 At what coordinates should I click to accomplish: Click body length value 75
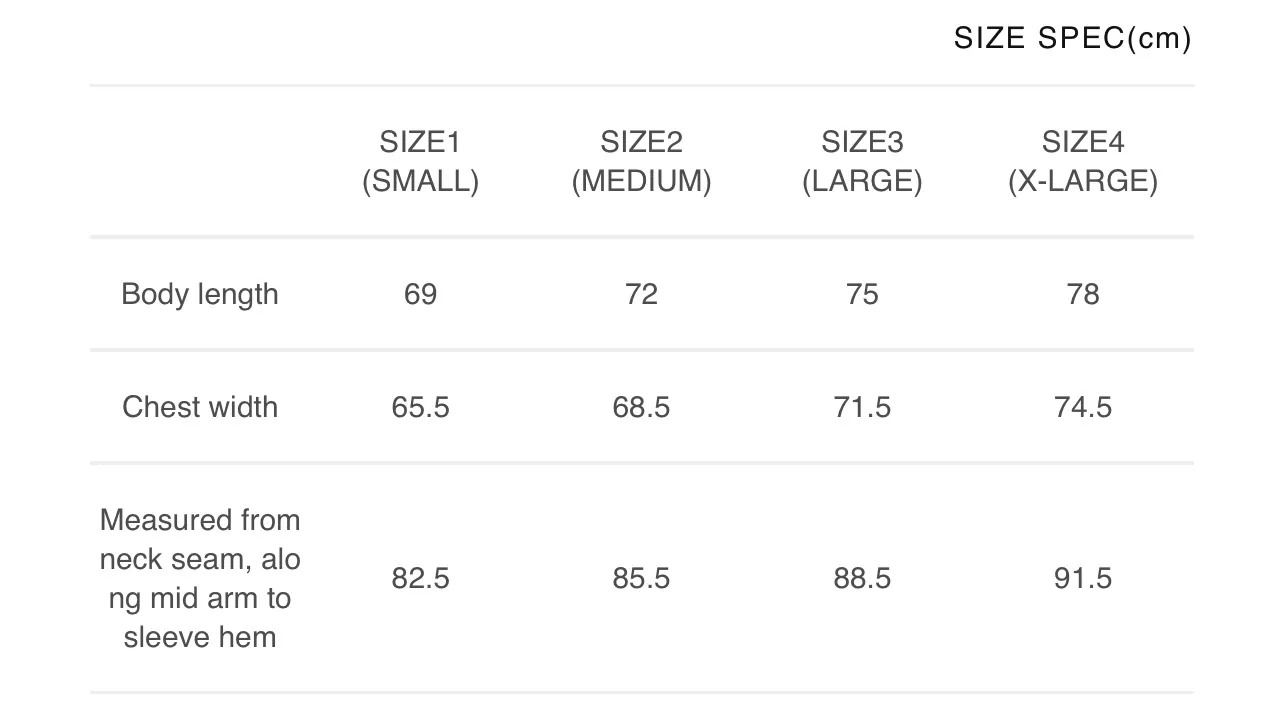(x=862, y=294)
